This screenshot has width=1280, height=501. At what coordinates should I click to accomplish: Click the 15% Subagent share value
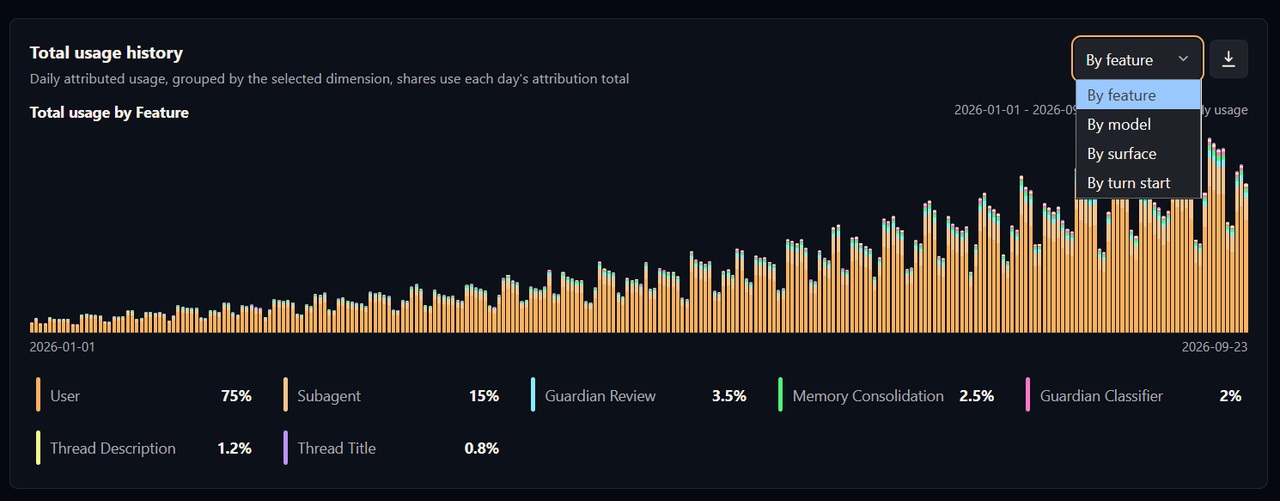pyautogui.click(x=484, y=396)
